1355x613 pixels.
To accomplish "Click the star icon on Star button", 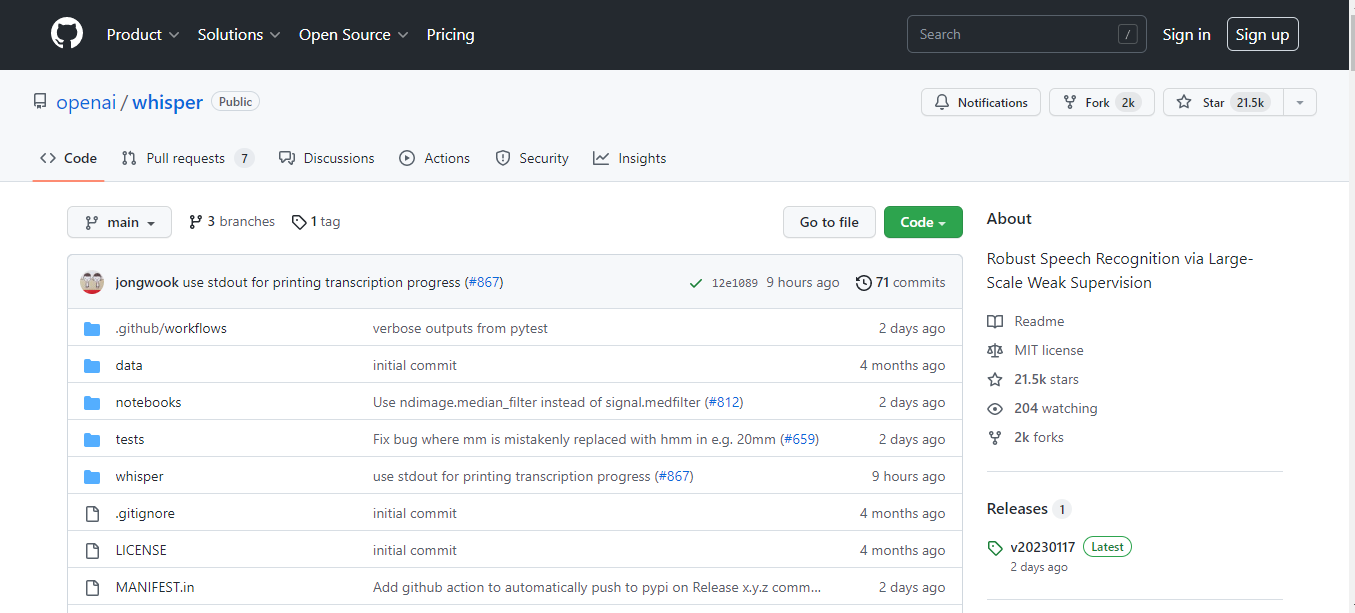I will (1184, 102).
